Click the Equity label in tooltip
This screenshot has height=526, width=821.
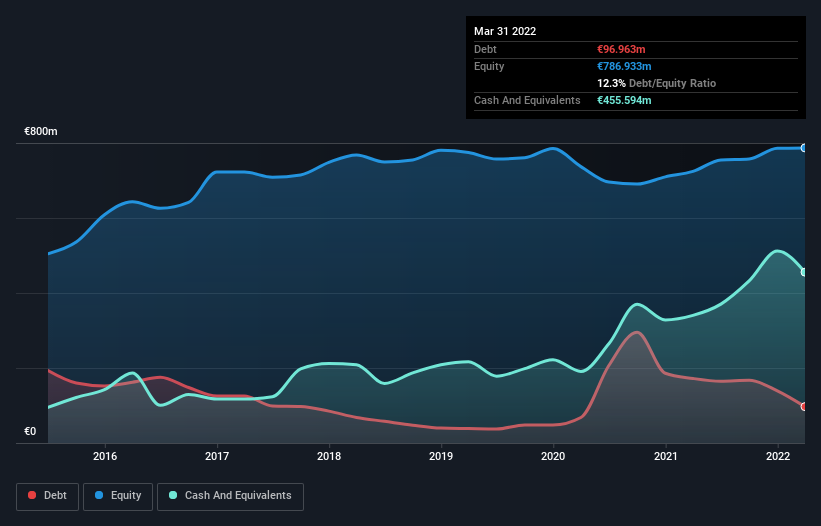pos(489,66)
